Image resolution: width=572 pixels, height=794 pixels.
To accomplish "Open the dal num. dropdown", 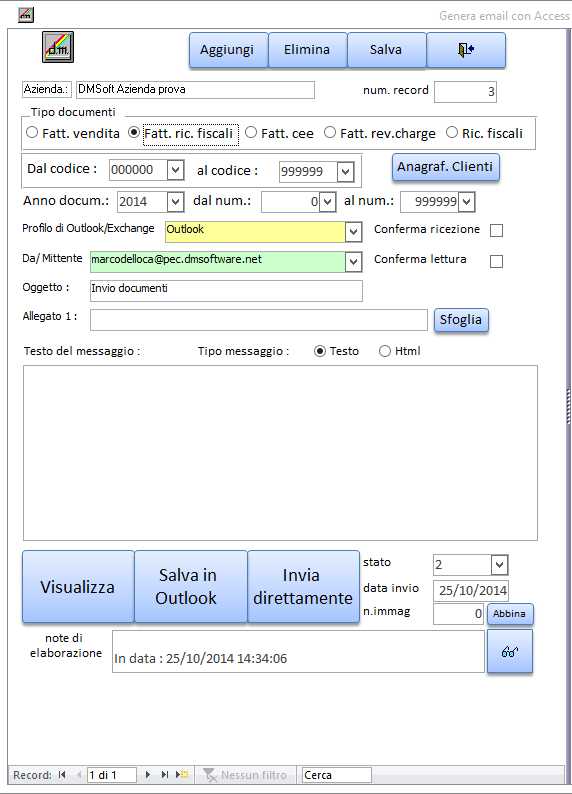I will [328, 202].
